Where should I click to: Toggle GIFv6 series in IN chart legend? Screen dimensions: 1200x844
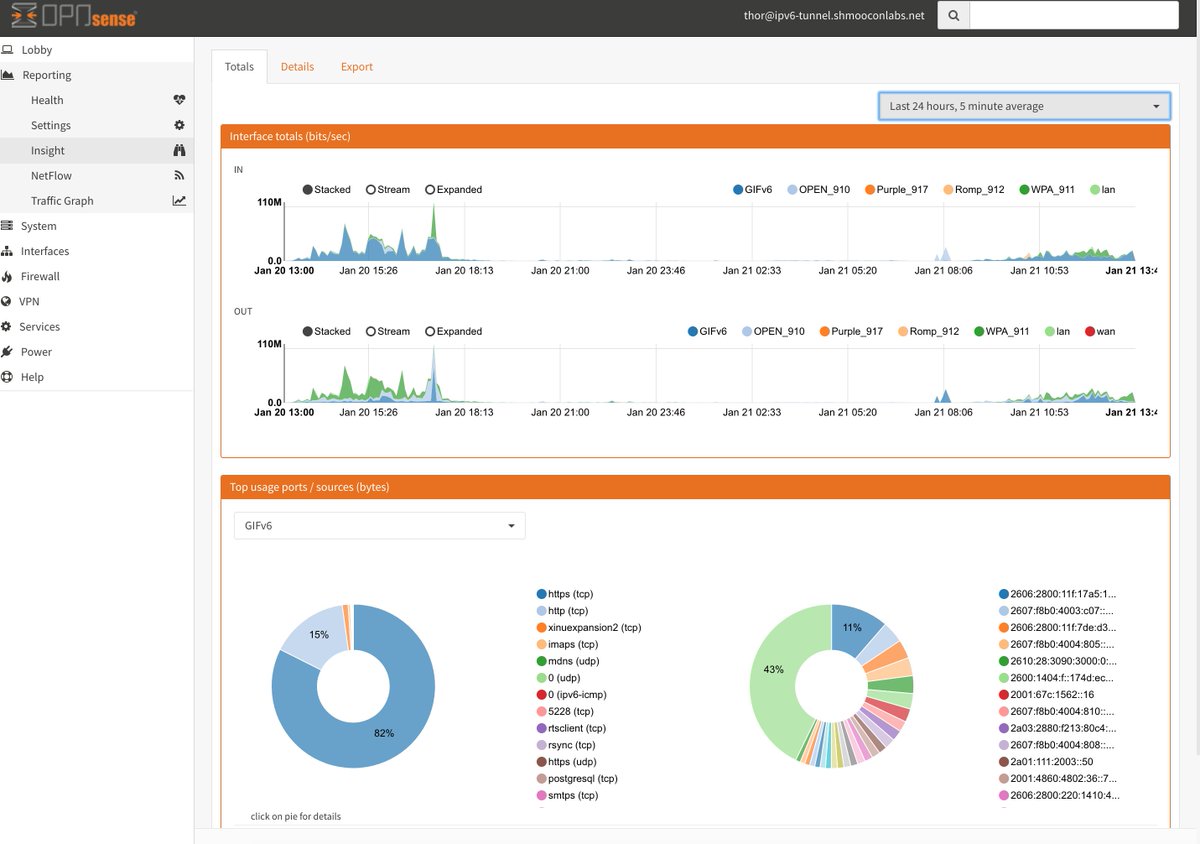[x=754, y=189]
